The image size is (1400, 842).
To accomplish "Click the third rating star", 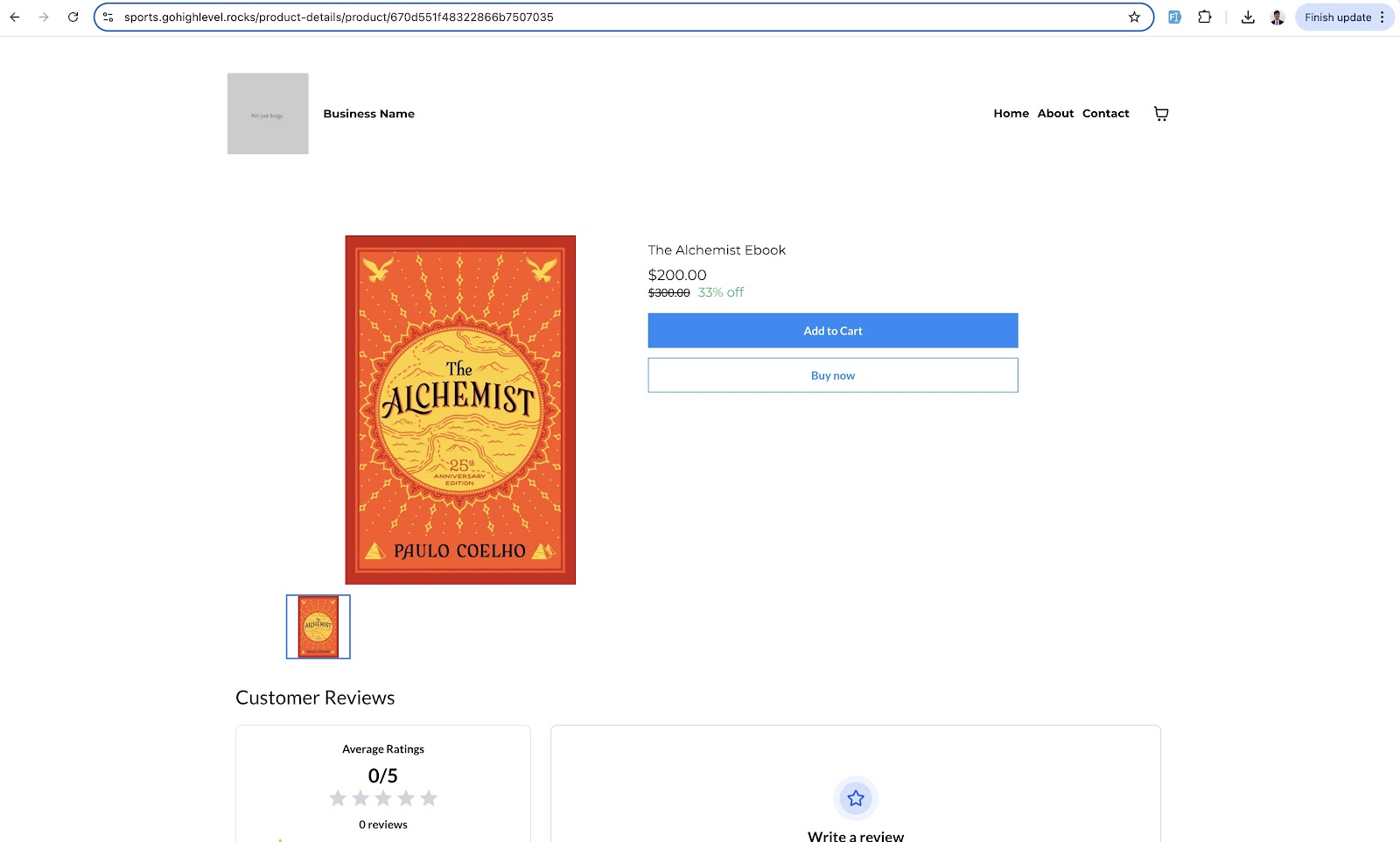I will pyautogui.click(x=383, y=798).
